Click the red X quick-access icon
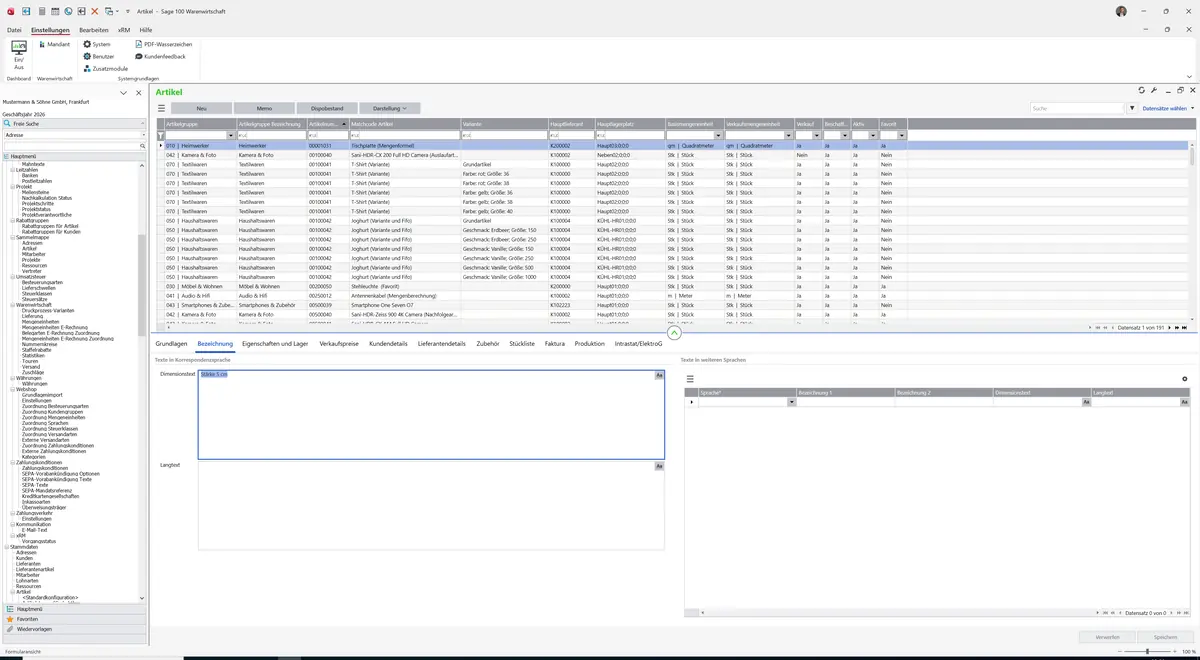 (94, 11)
